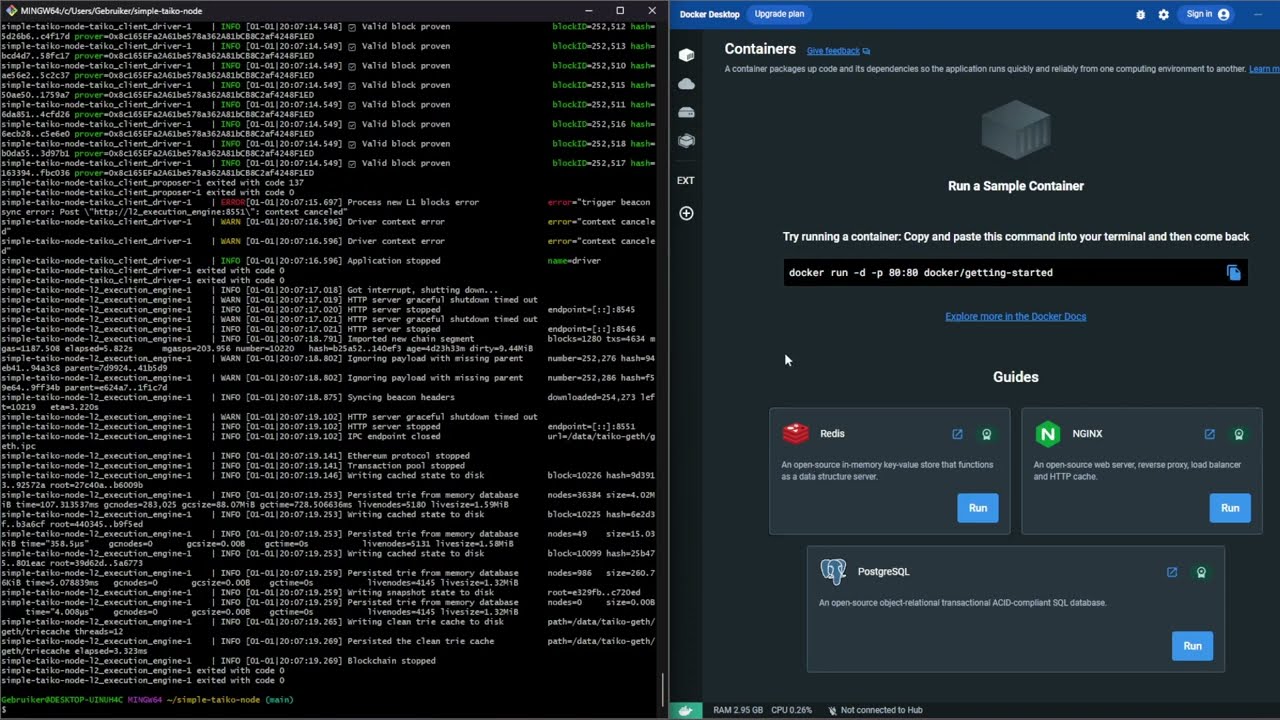Open Redis external link icon
1280x720 pixels.
[x=957, y=434]
